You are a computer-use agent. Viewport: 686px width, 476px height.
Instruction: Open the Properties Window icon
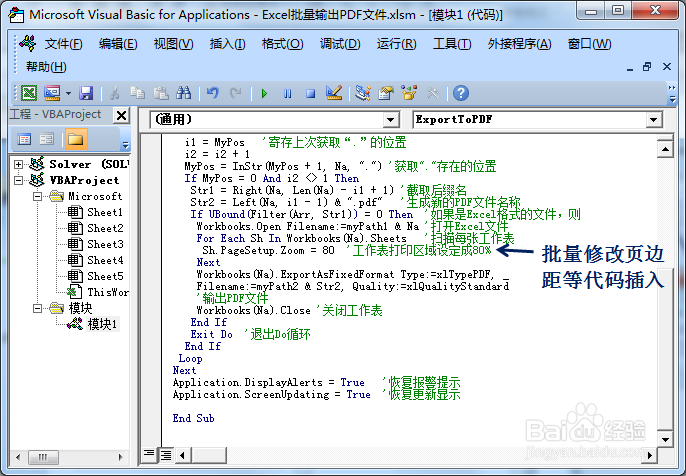(386, 93)
